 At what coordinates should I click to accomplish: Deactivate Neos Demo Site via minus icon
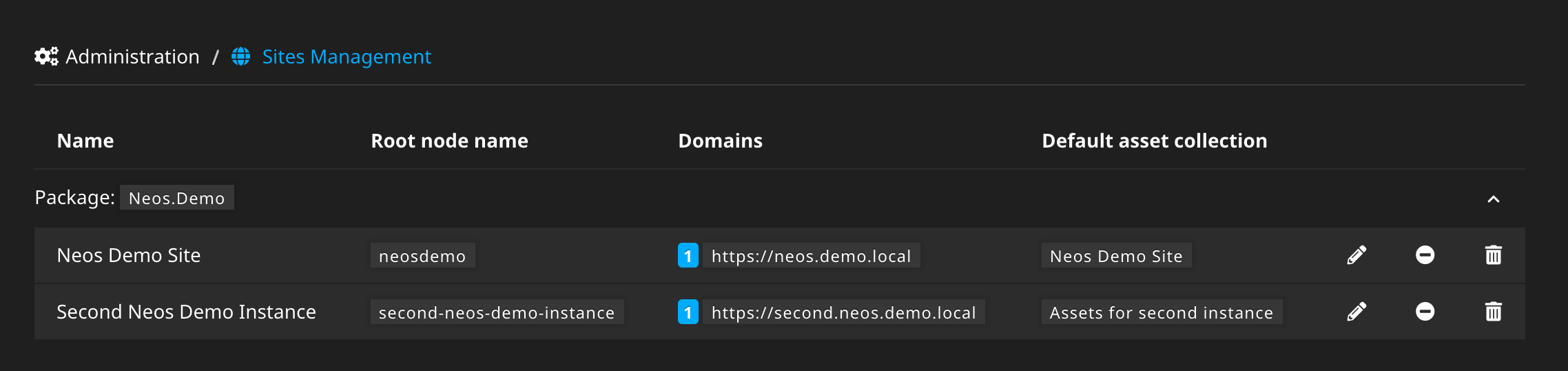tap(1425, 255)
